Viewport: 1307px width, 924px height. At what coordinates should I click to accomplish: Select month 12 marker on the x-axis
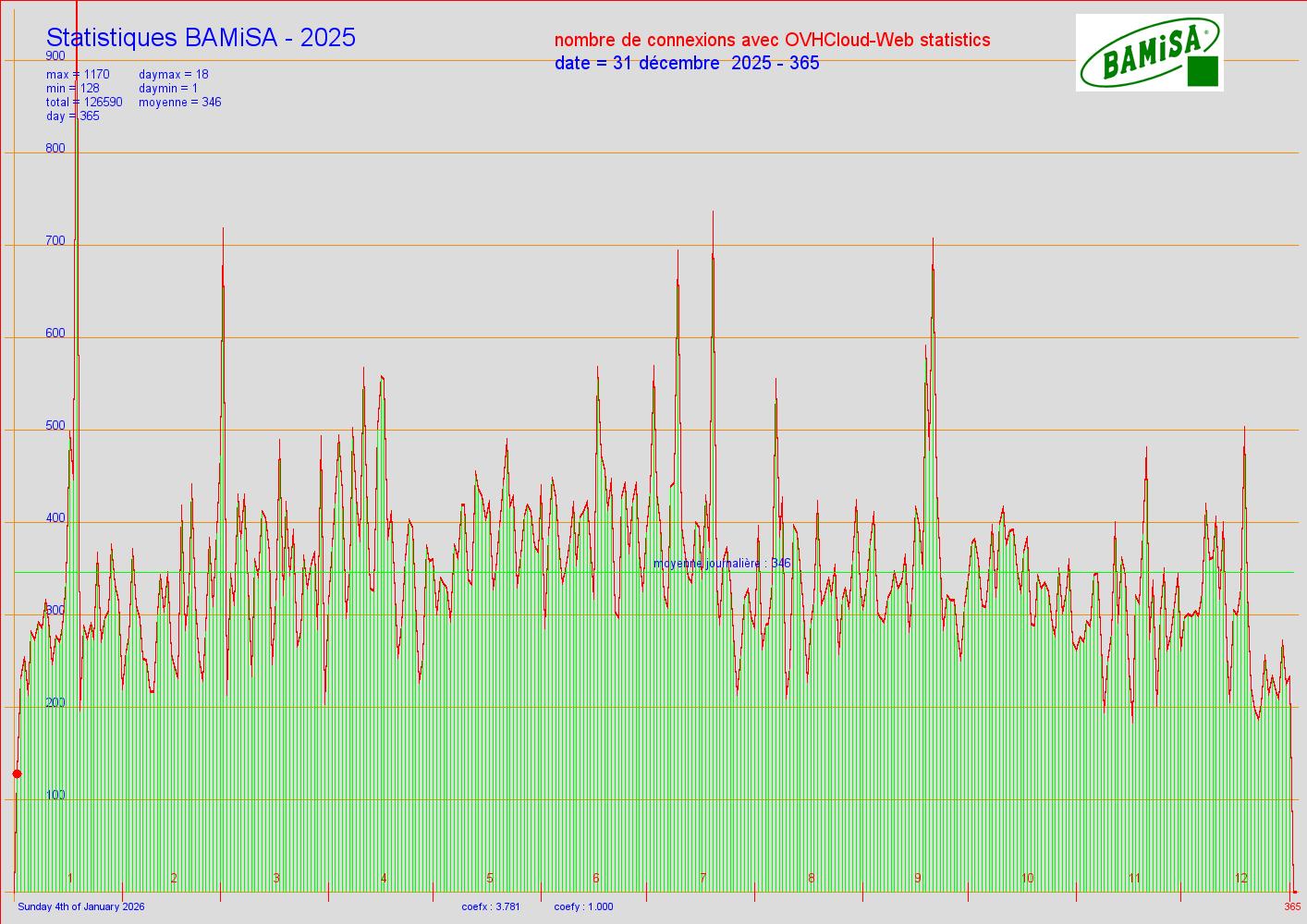pyautogui.click(x=1241, y=878)
